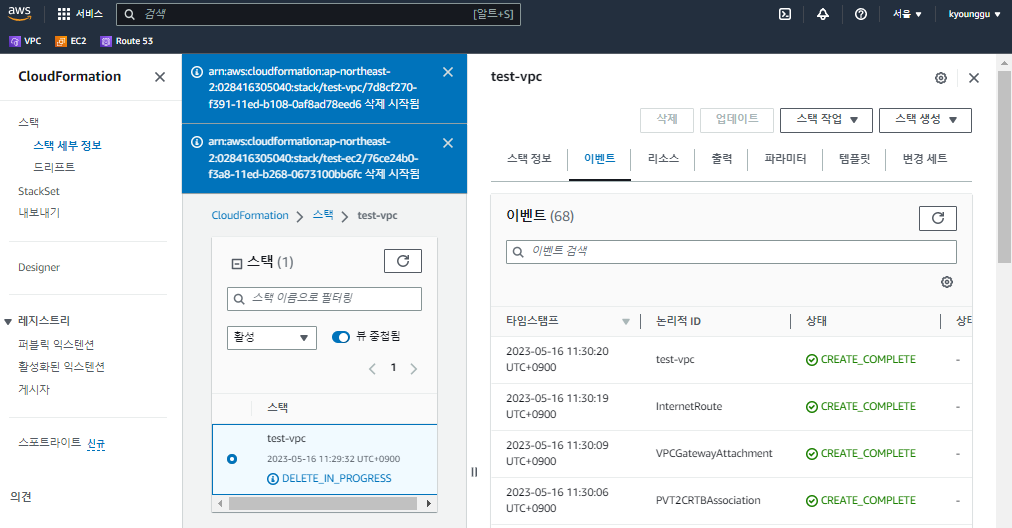This screenshot has width=1012, height=528.
Task: Focus the event search field
Action: pos(731,252)
